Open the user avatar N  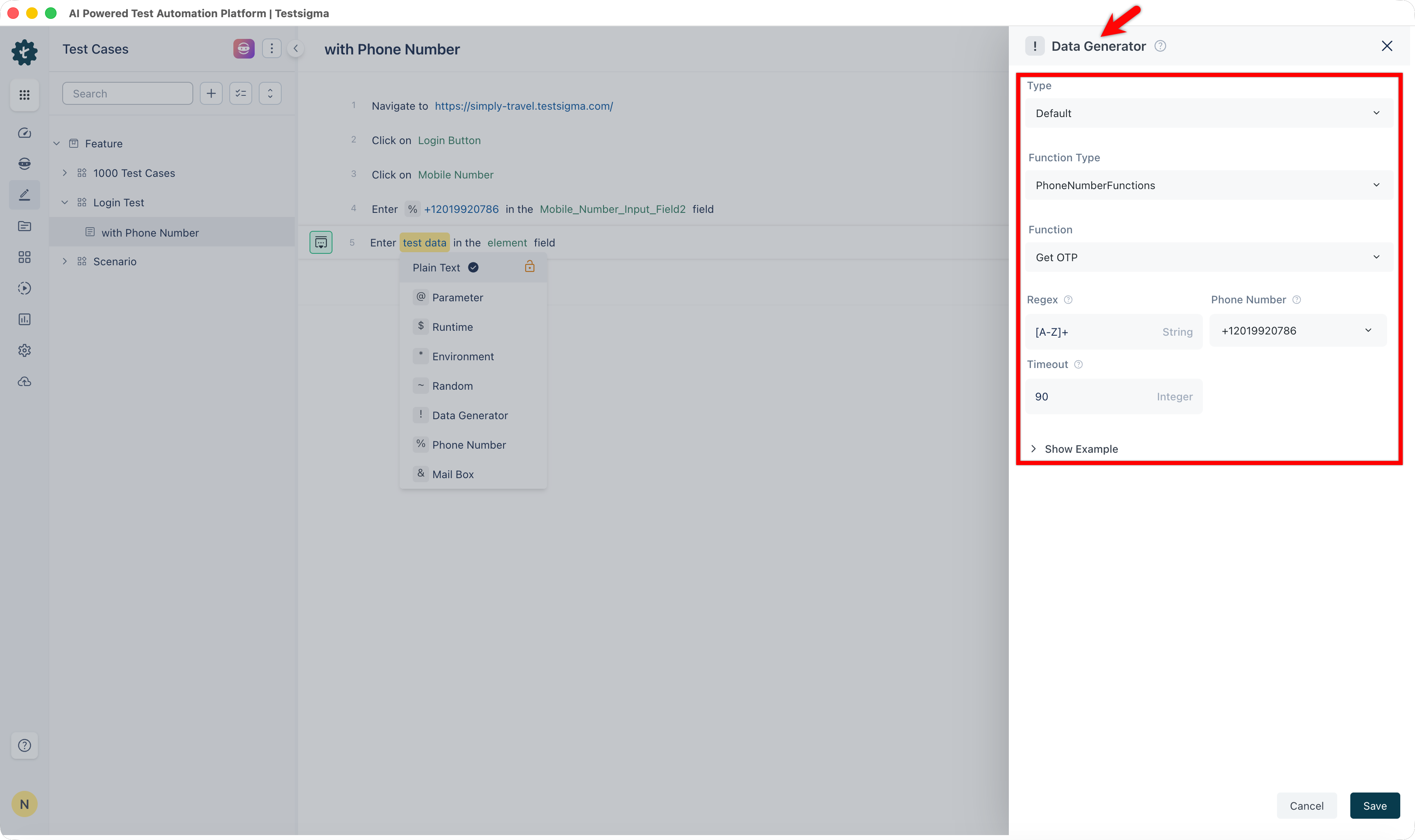24,804
